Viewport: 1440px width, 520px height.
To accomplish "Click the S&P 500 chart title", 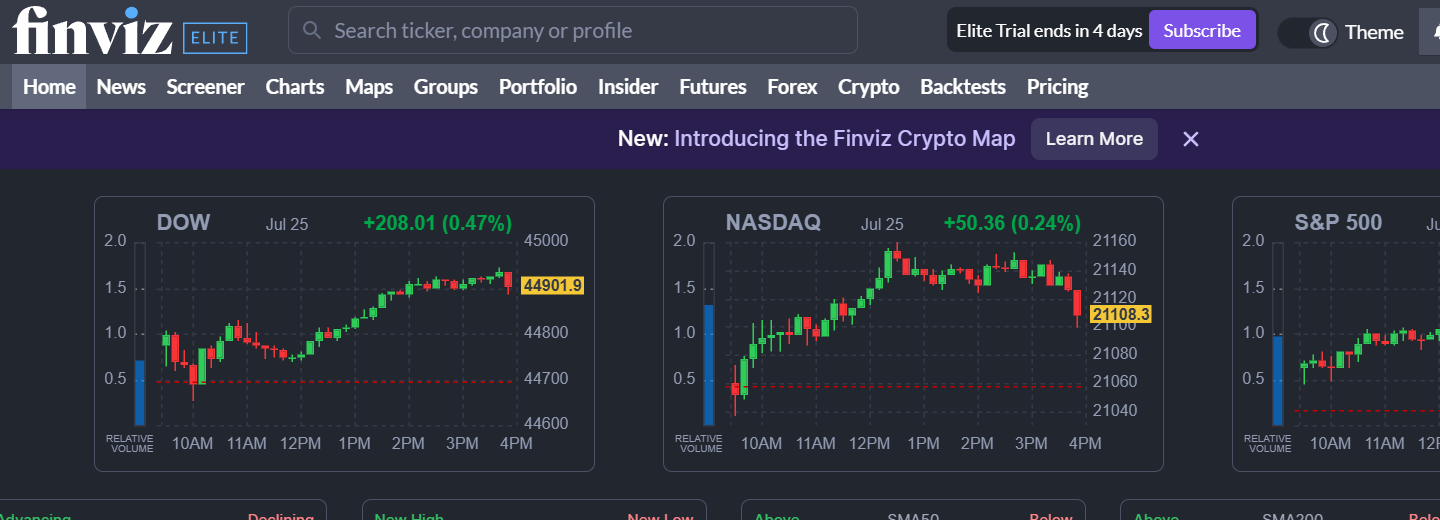I will [1338, 223].
